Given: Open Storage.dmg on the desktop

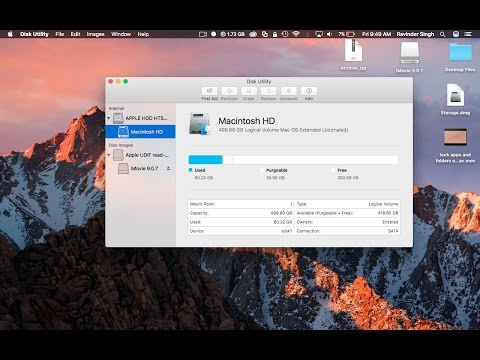Looking at the screenshot, I should point(455,99).
